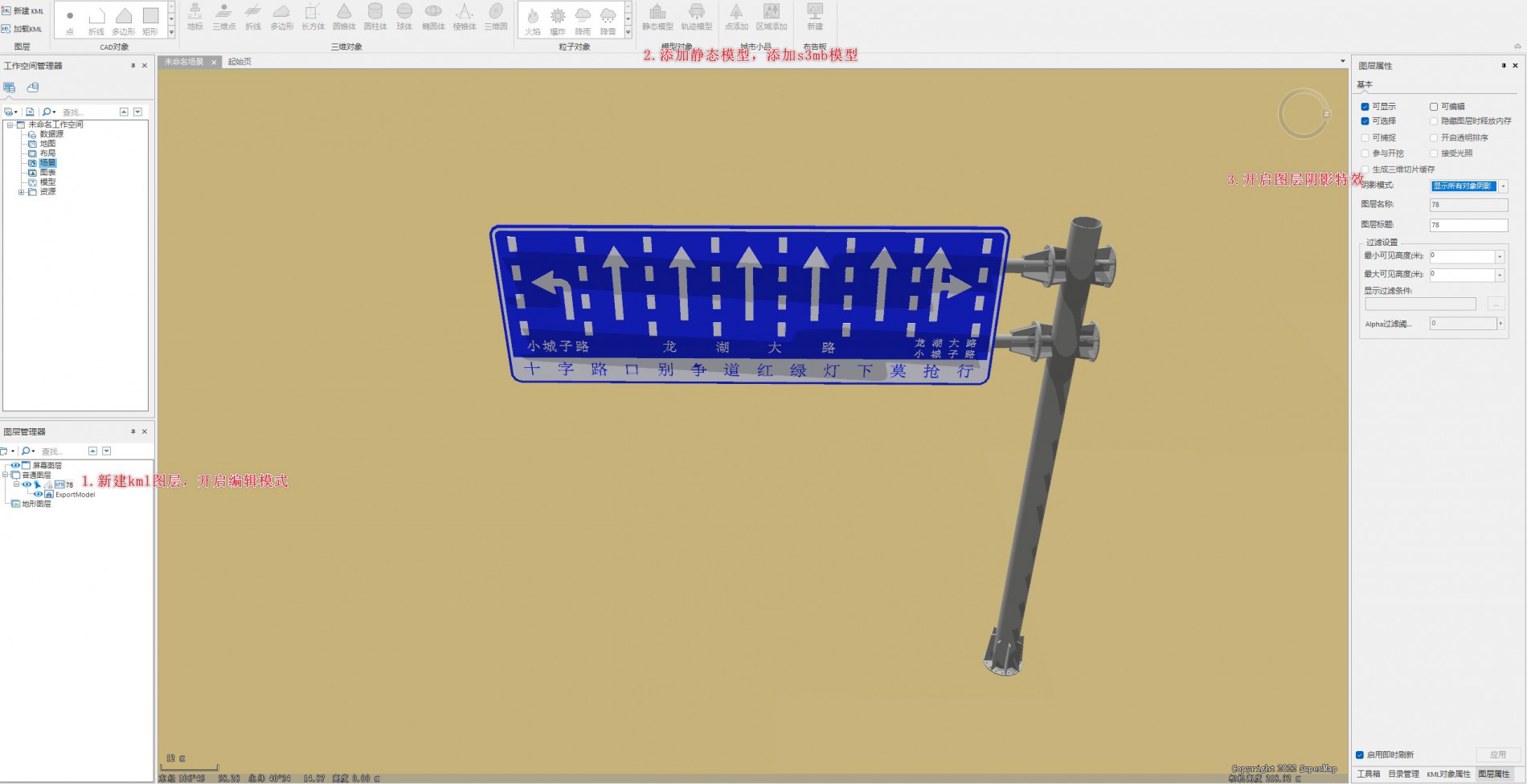Collapse the 未命名工作空间 tree root
Screen dimensions: 1527x784
10,125
